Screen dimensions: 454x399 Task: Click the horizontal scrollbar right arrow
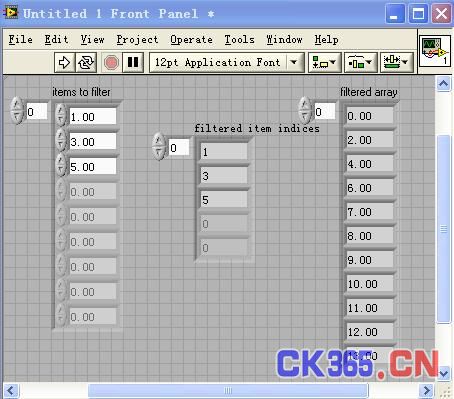[x=426, y=390]
